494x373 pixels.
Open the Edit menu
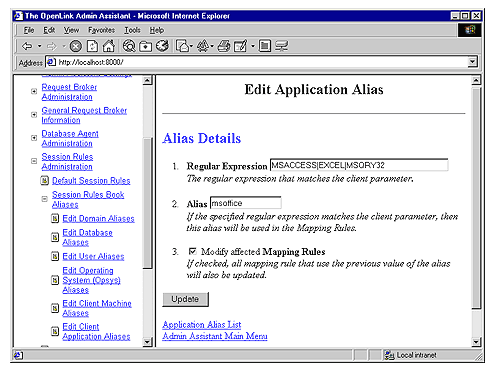(49, 30)
